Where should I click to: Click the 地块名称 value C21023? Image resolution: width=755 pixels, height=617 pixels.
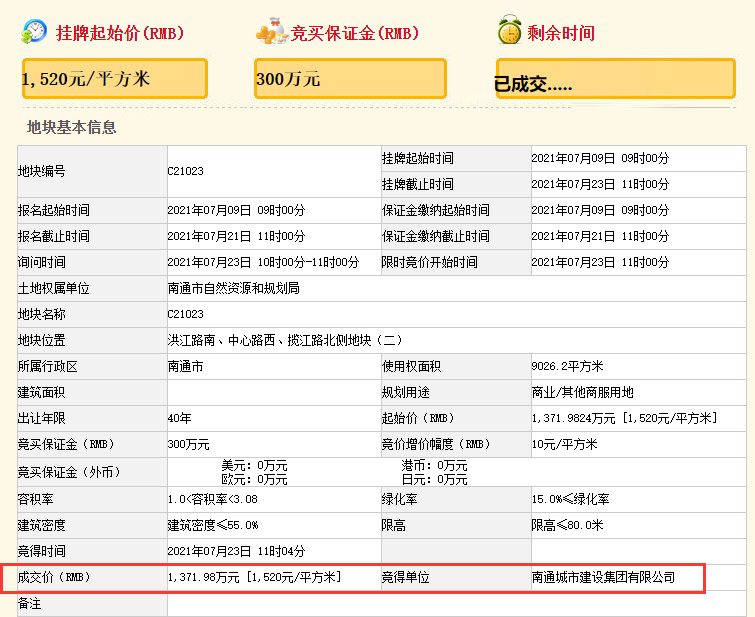185,314
